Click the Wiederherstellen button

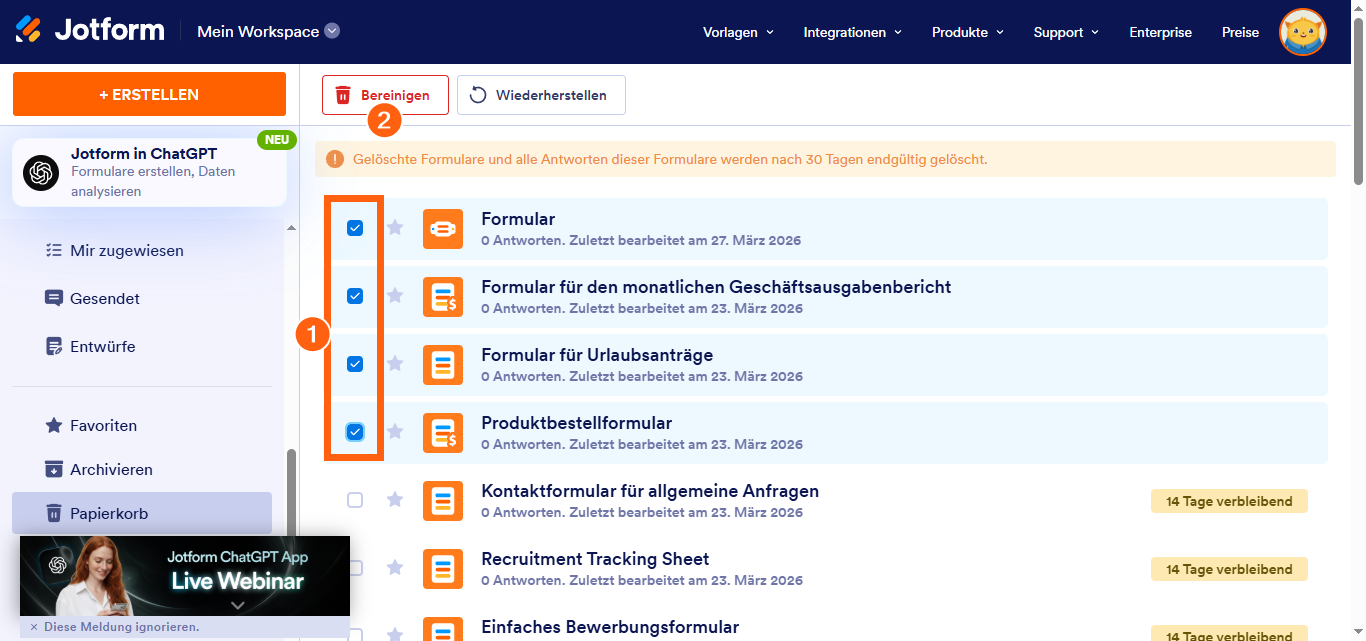pos(541,94)
